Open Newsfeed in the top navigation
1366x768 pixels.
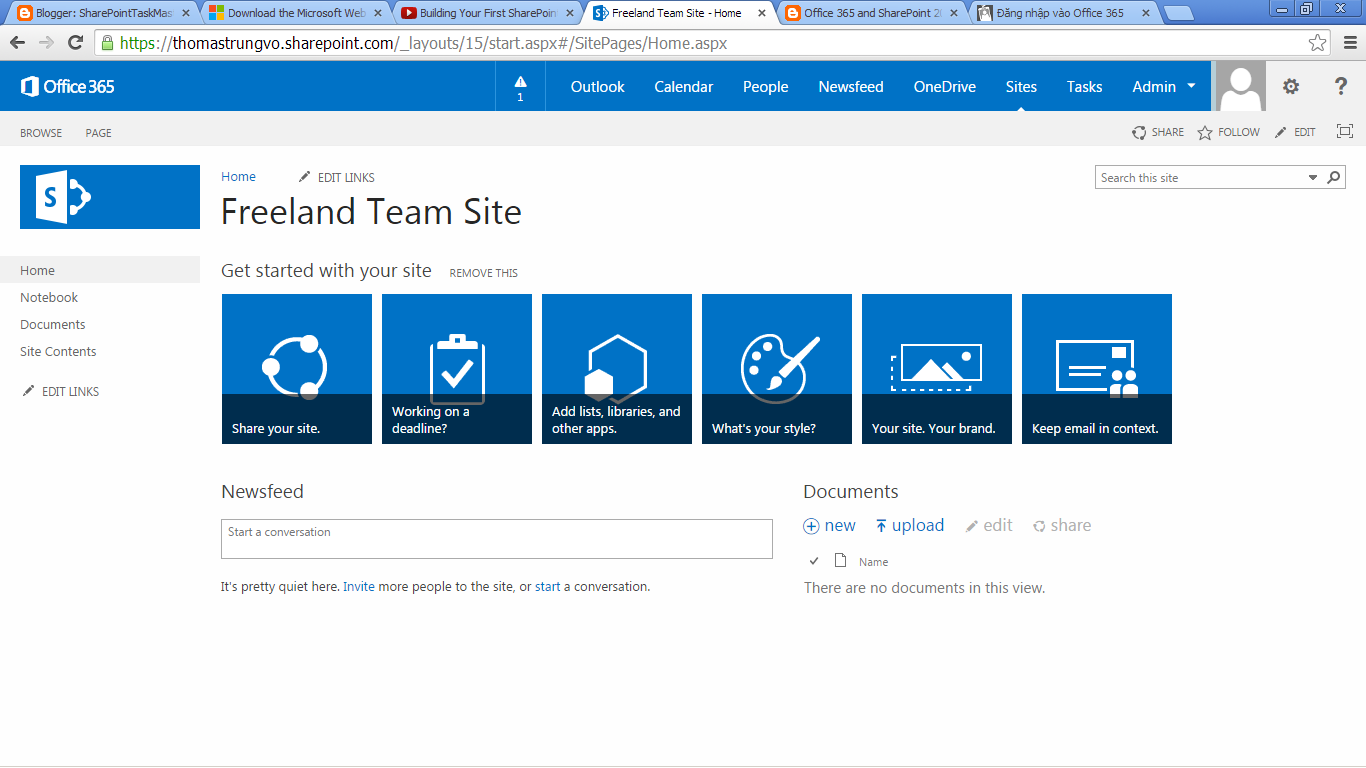(851, 87)
